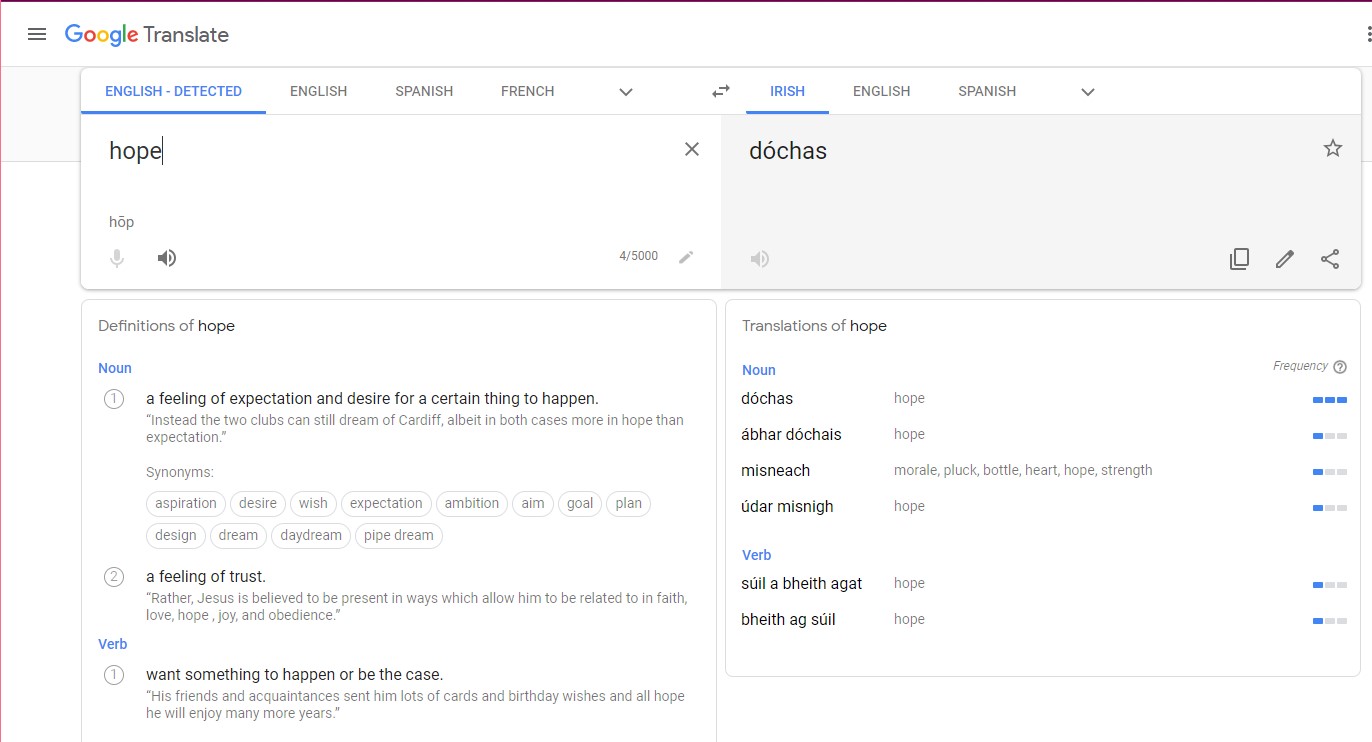
Task: Save translation with the star icon
Action: [1333, 149]
